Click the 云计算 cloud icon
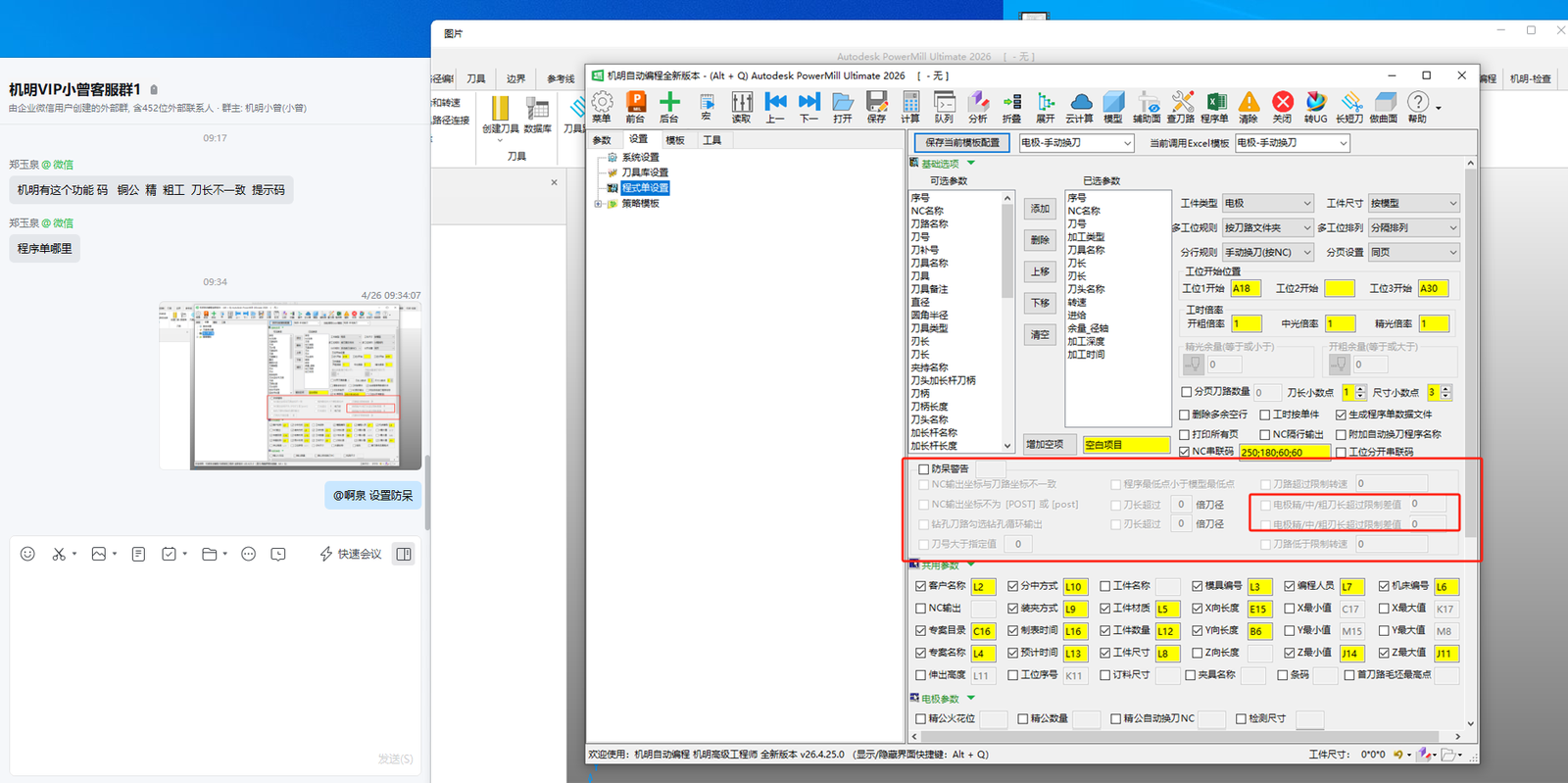Screen dimensions: 1568x783 (x=1080, y=107)
